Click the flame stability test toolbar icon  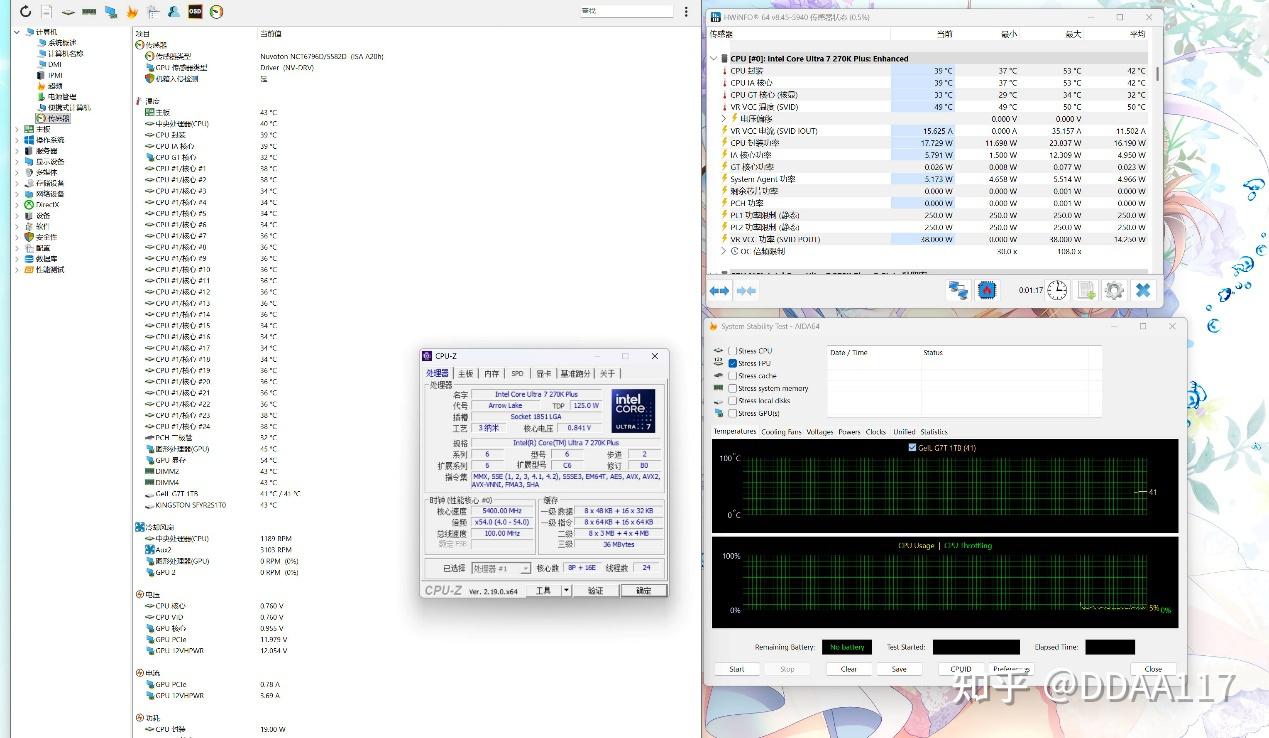click(132, 12)
